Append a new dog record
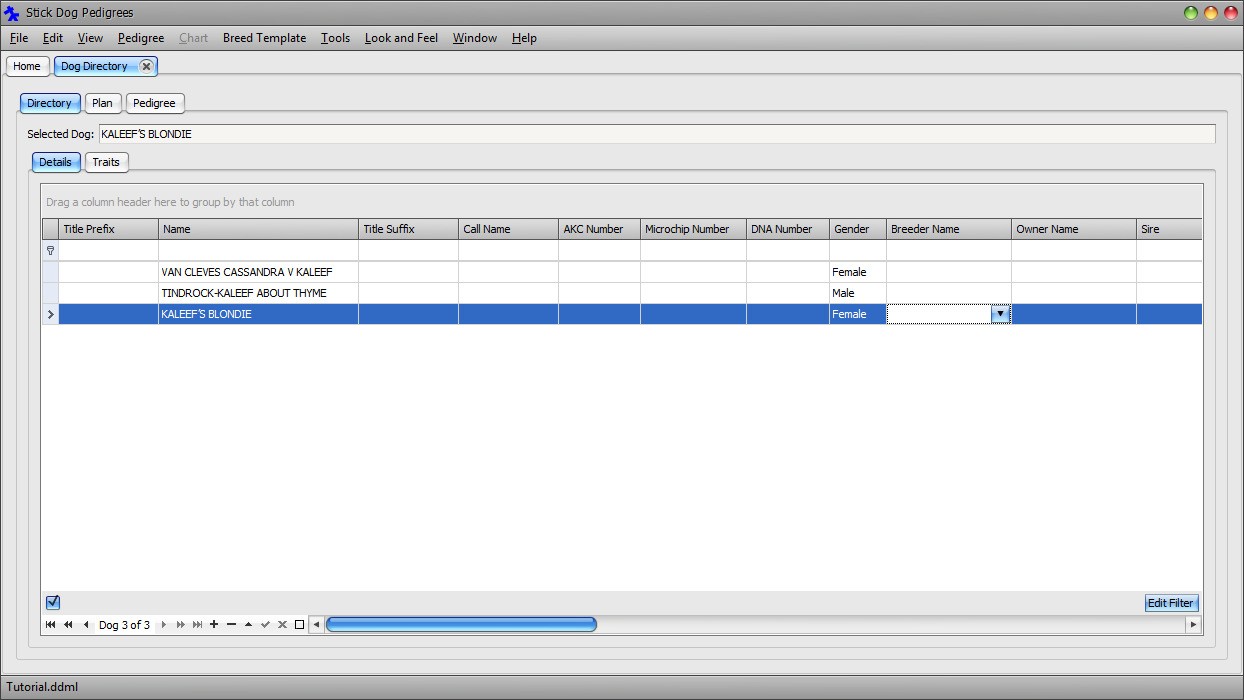This screenshot has width=1244, height=700. [x=214, y=625]
